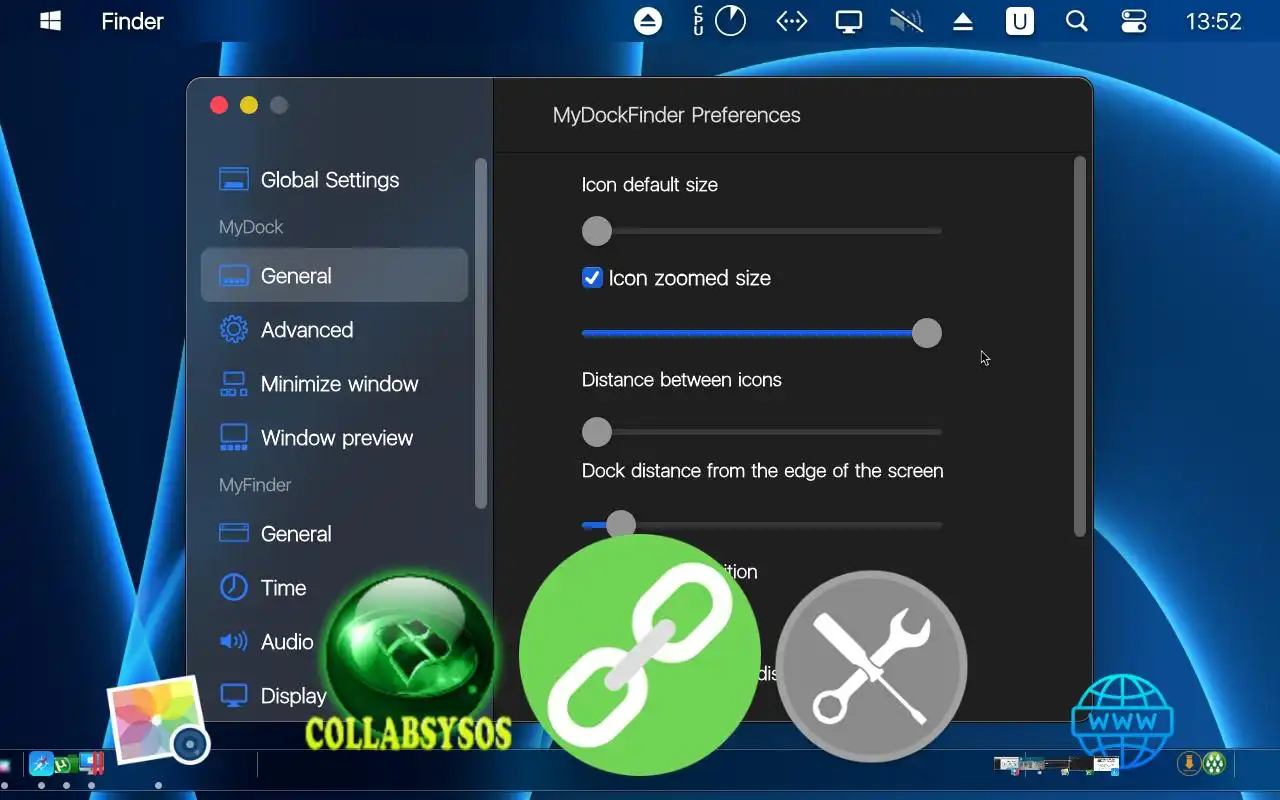Open the blue compass browser icon in dock
The image size is (1280, 800).
[41, 764]
